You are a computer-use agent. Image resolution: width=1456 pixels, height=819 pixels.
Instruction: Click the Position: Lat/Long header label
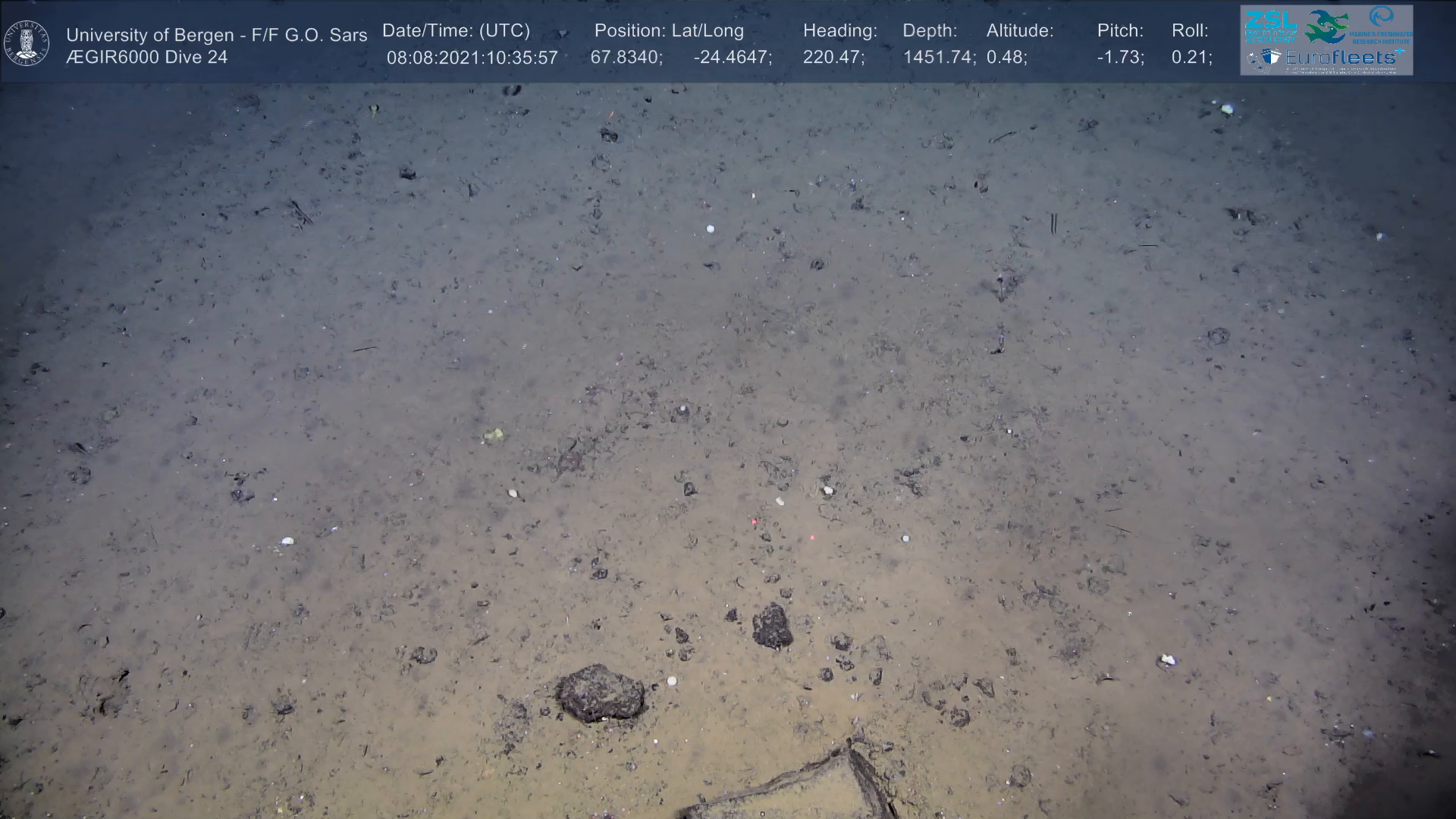[669, 31]
